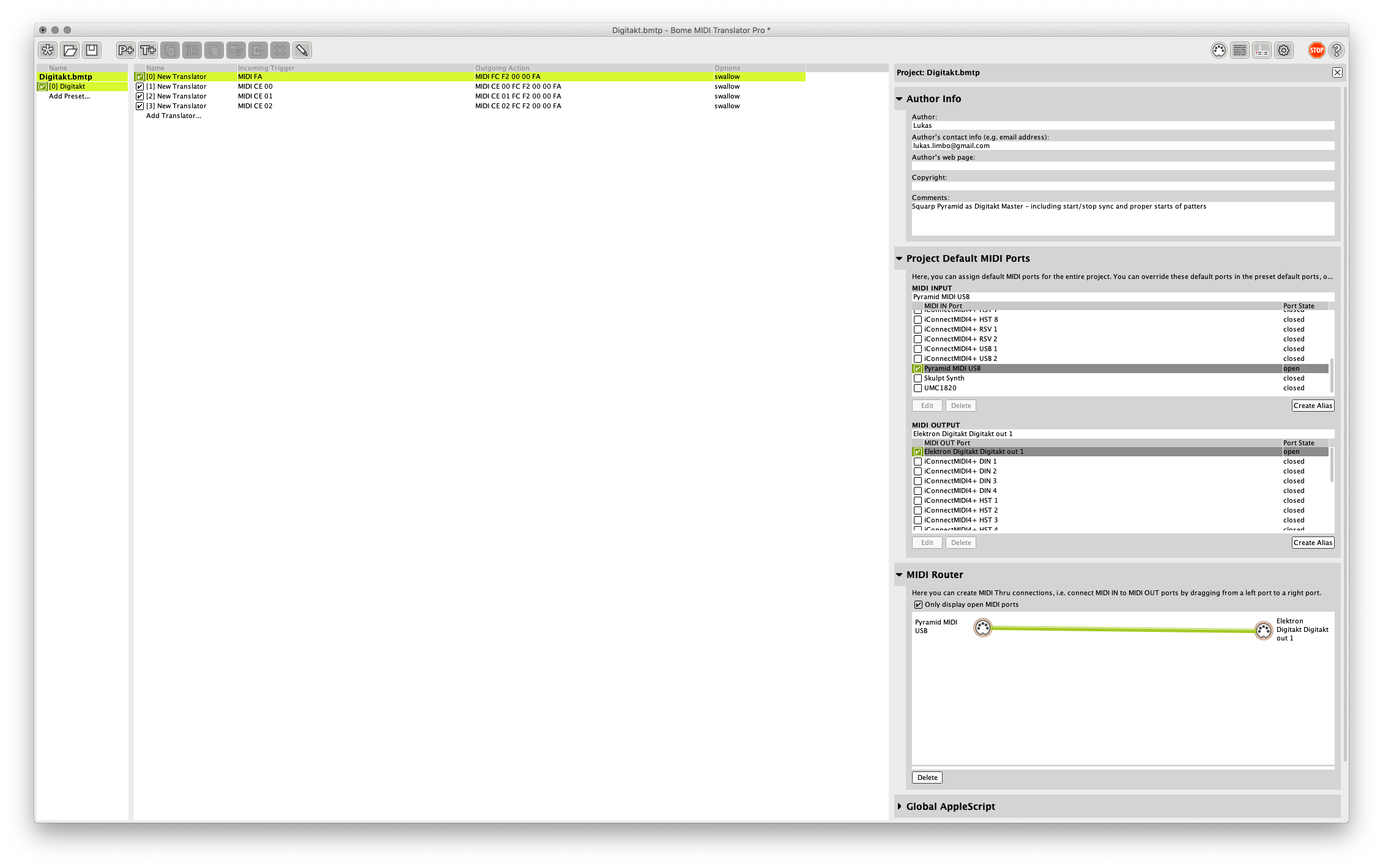Click the Delete X toolbar icon
Viewport: 1383px width, 868px height.
pos(280,50)
